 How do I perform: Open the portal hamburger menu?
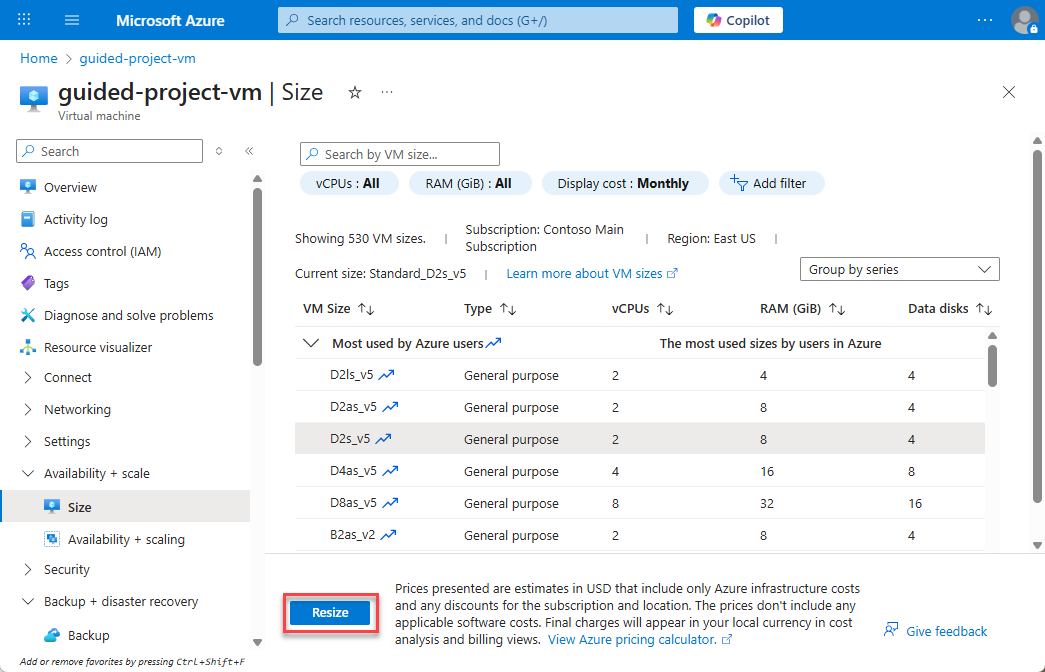tap(72, 20)
